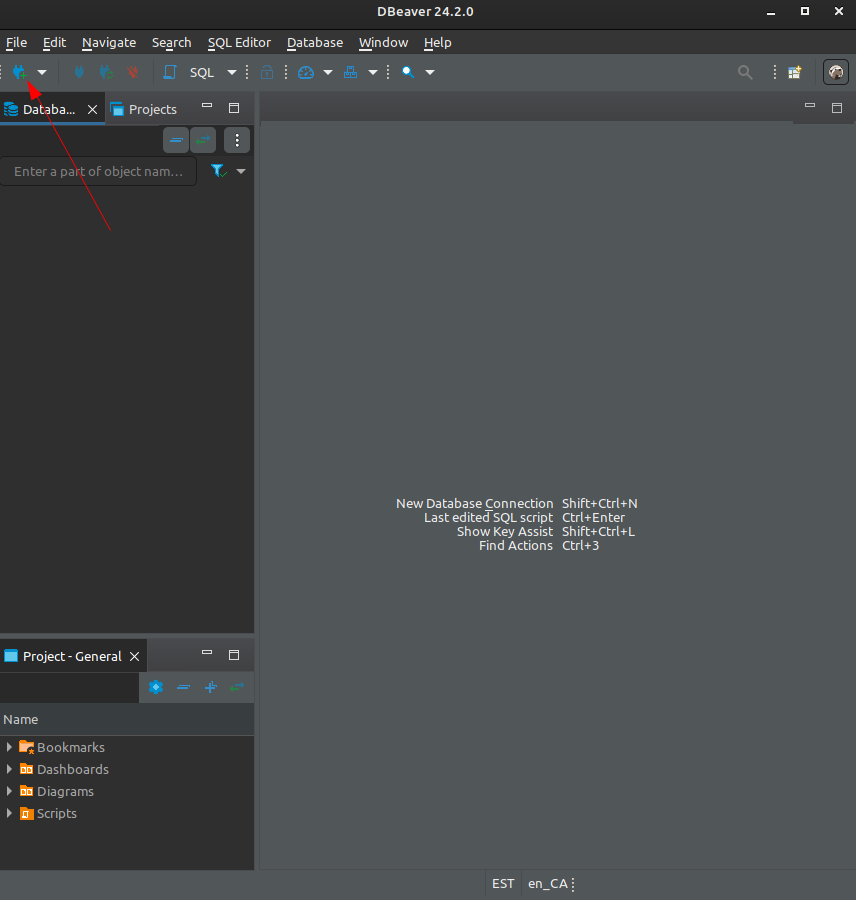Expand the Diagrams folder
The image size is (856, 900).
[x=9, y=791]
